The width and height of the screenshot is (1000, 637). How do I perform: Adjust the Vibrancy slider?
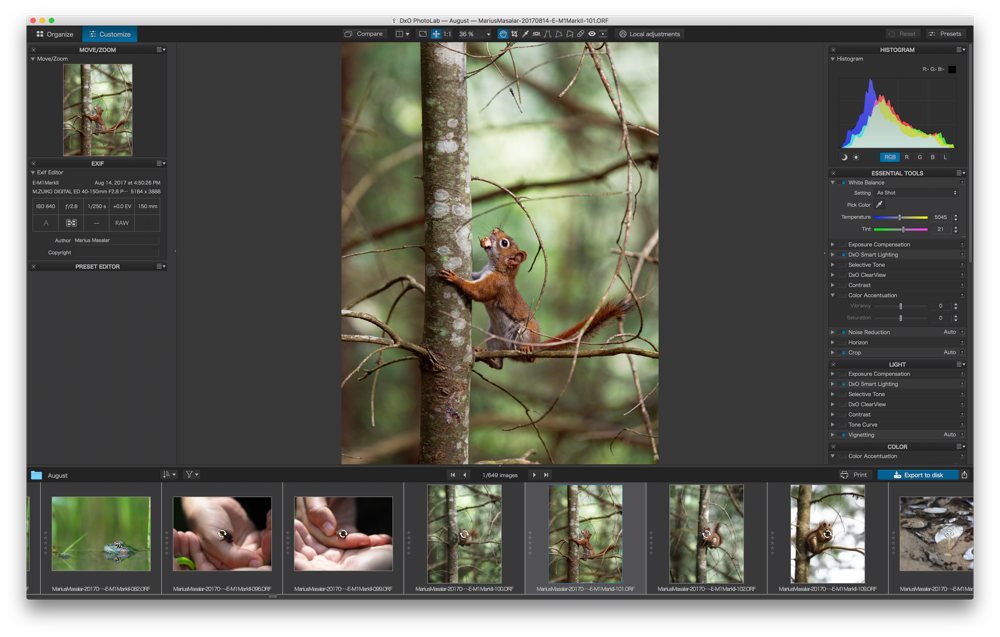[901, 306]
